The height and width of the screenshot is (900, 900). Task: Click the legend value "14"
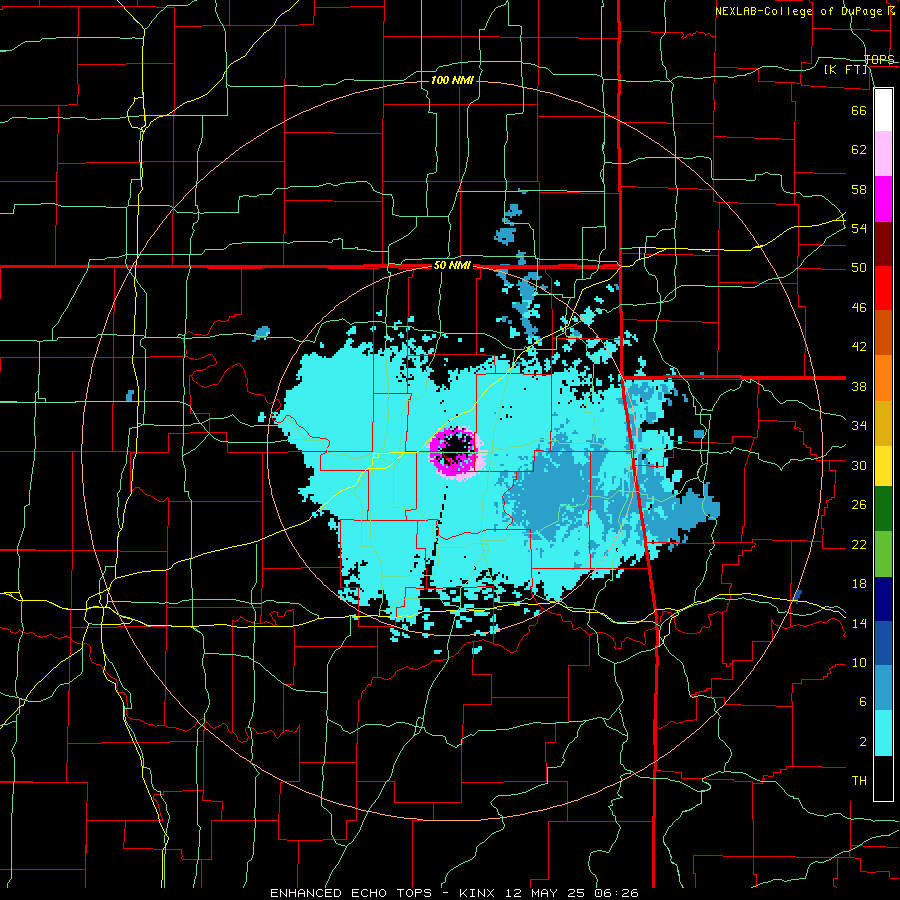[x=859, y=623]
